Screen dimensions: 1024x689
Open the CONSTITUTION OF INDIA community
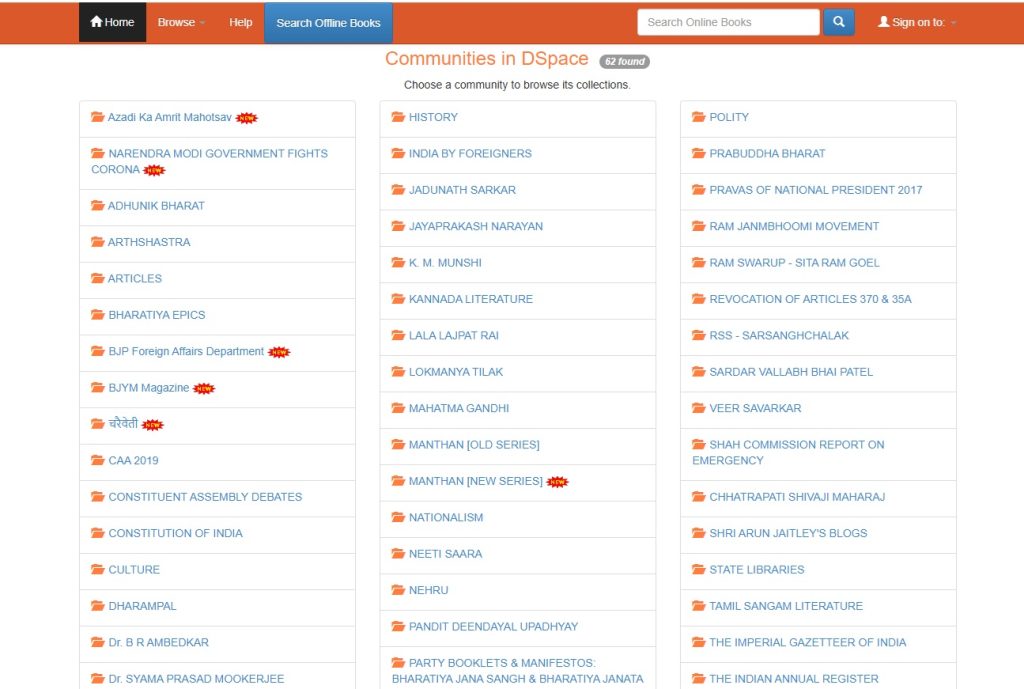[175, 533]
